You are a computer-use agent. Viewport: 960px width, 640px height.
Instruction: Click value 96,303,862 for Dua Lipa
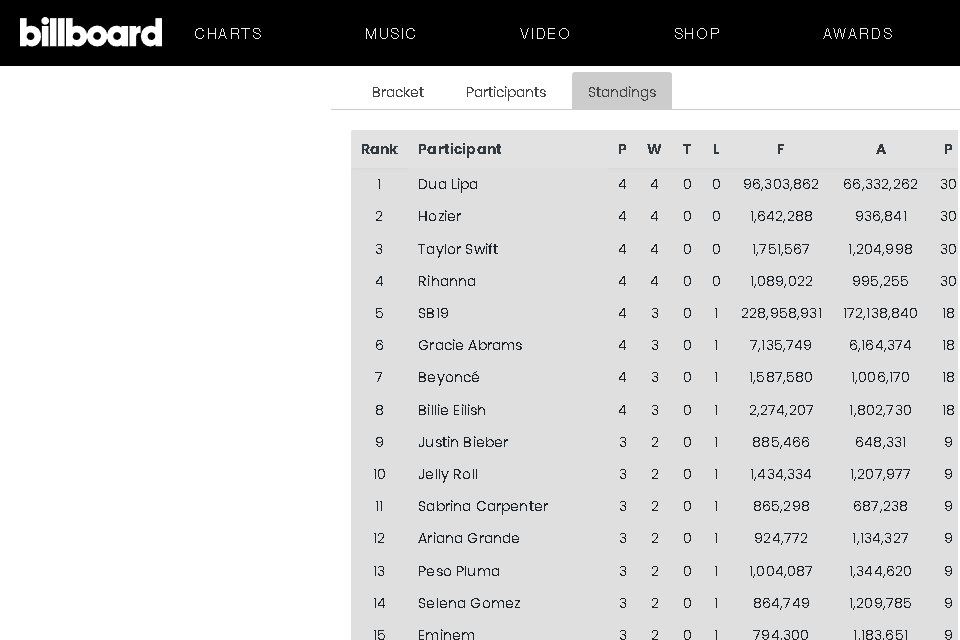click(x=781, y=184)
